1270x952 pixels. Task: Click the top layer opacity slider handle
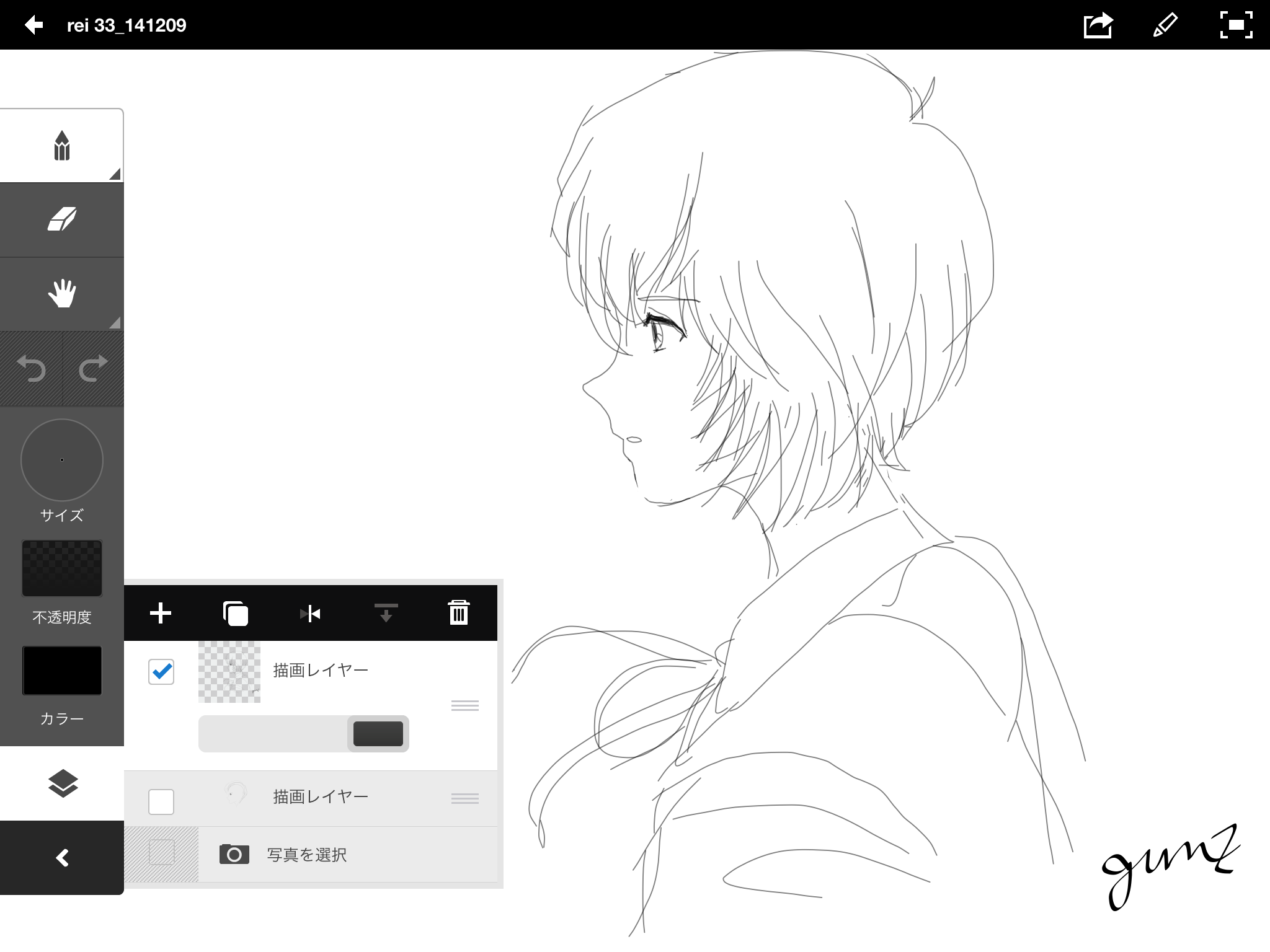pos(378,734)
